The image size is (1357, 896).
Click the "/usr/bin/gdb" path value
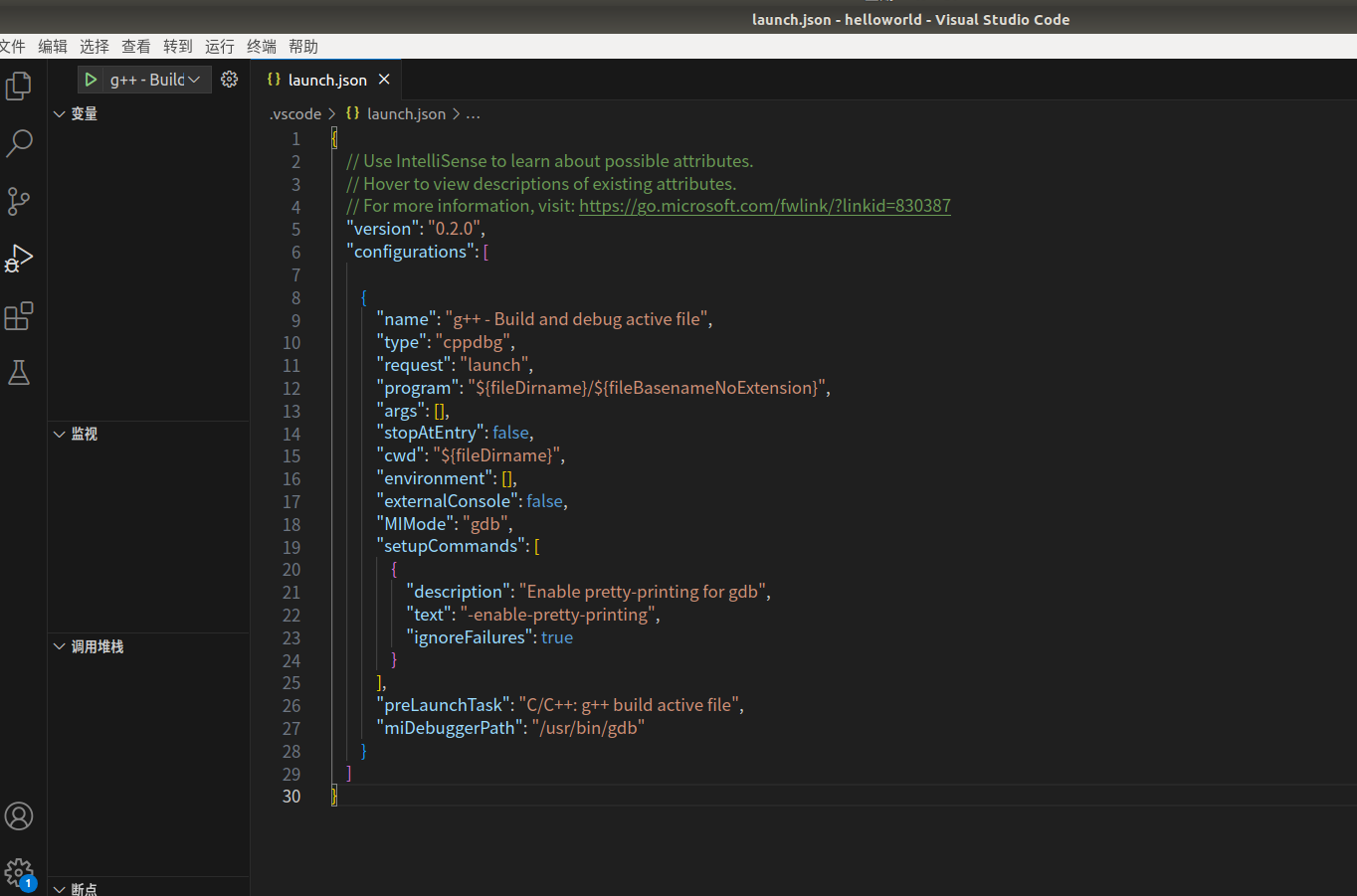pyautogui.click(x=588, y=728)
